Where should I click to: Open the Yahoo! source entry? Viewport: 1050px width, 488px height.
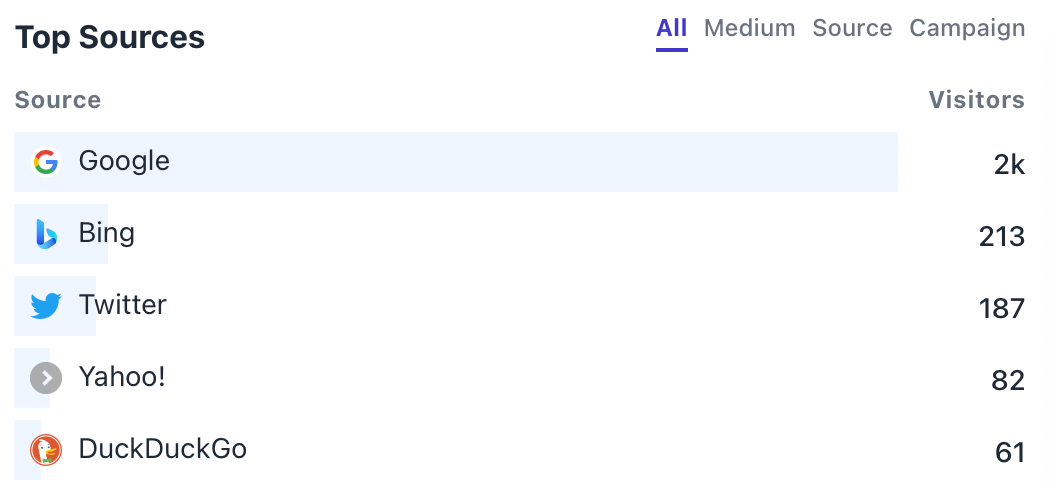click(122, 377)
